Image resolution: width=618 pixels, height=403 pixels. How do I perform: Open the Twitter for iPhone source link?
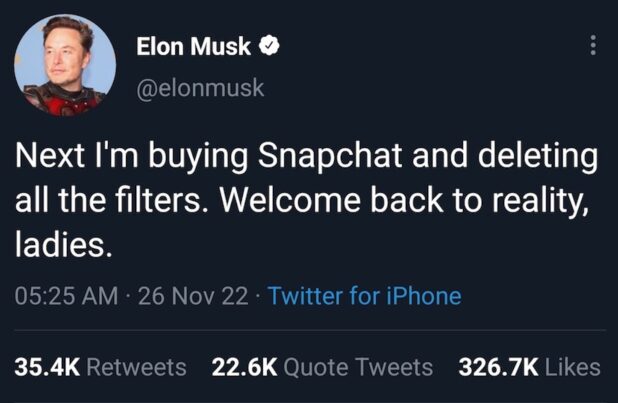[365, 297]
